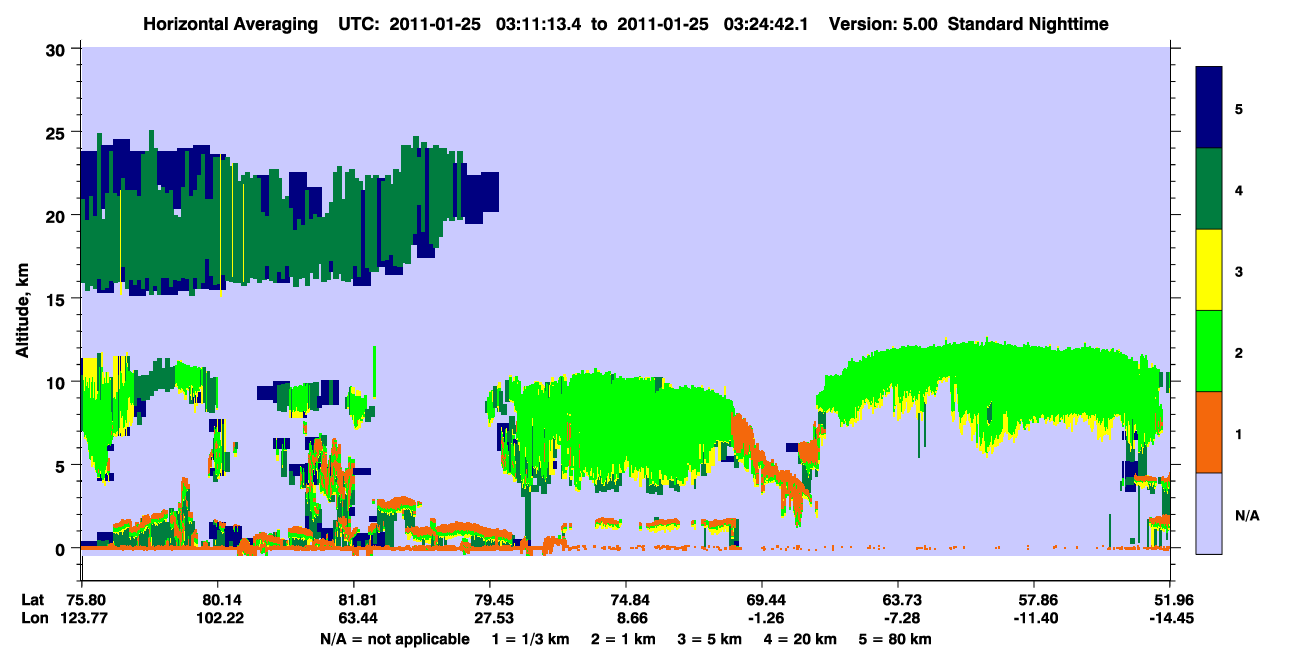Click the altitude tick label '10'
This screenshot has width=1300, height=667.
[58, 382]
